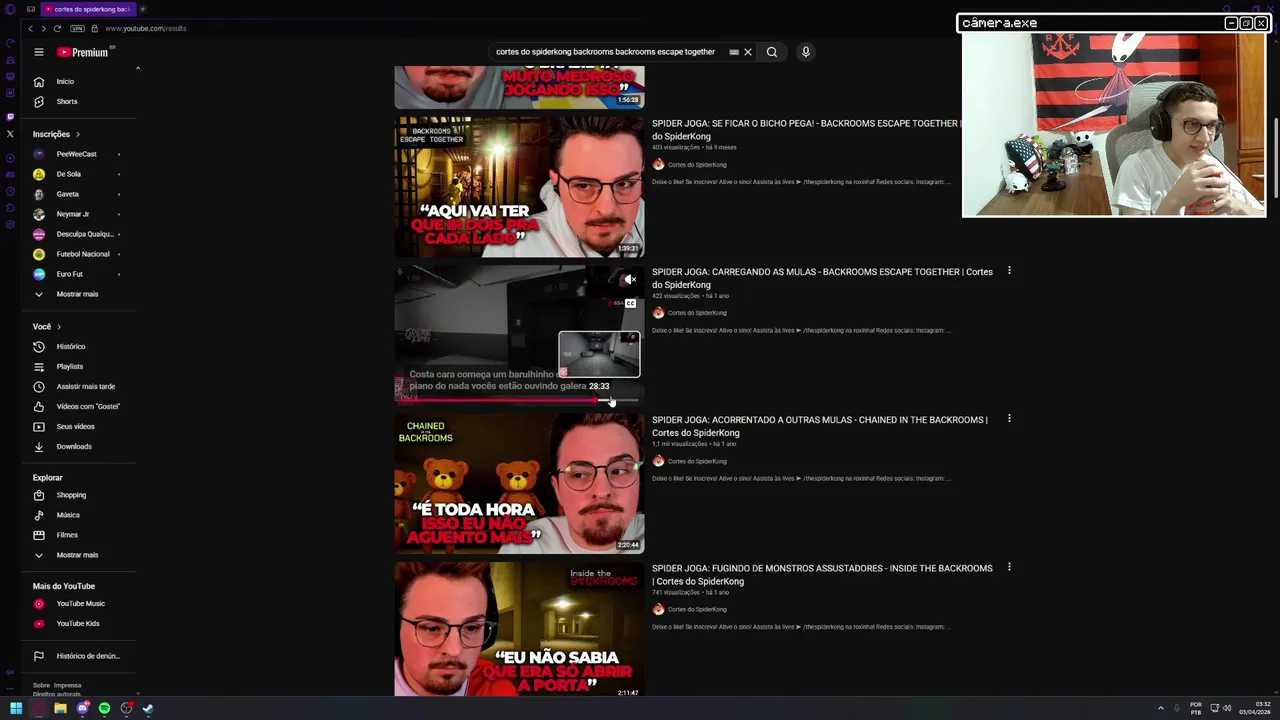This screenshot has width=1280, height=720.
Task: Toggle the VPN badge in address bar
Action: tap(77, 28)
